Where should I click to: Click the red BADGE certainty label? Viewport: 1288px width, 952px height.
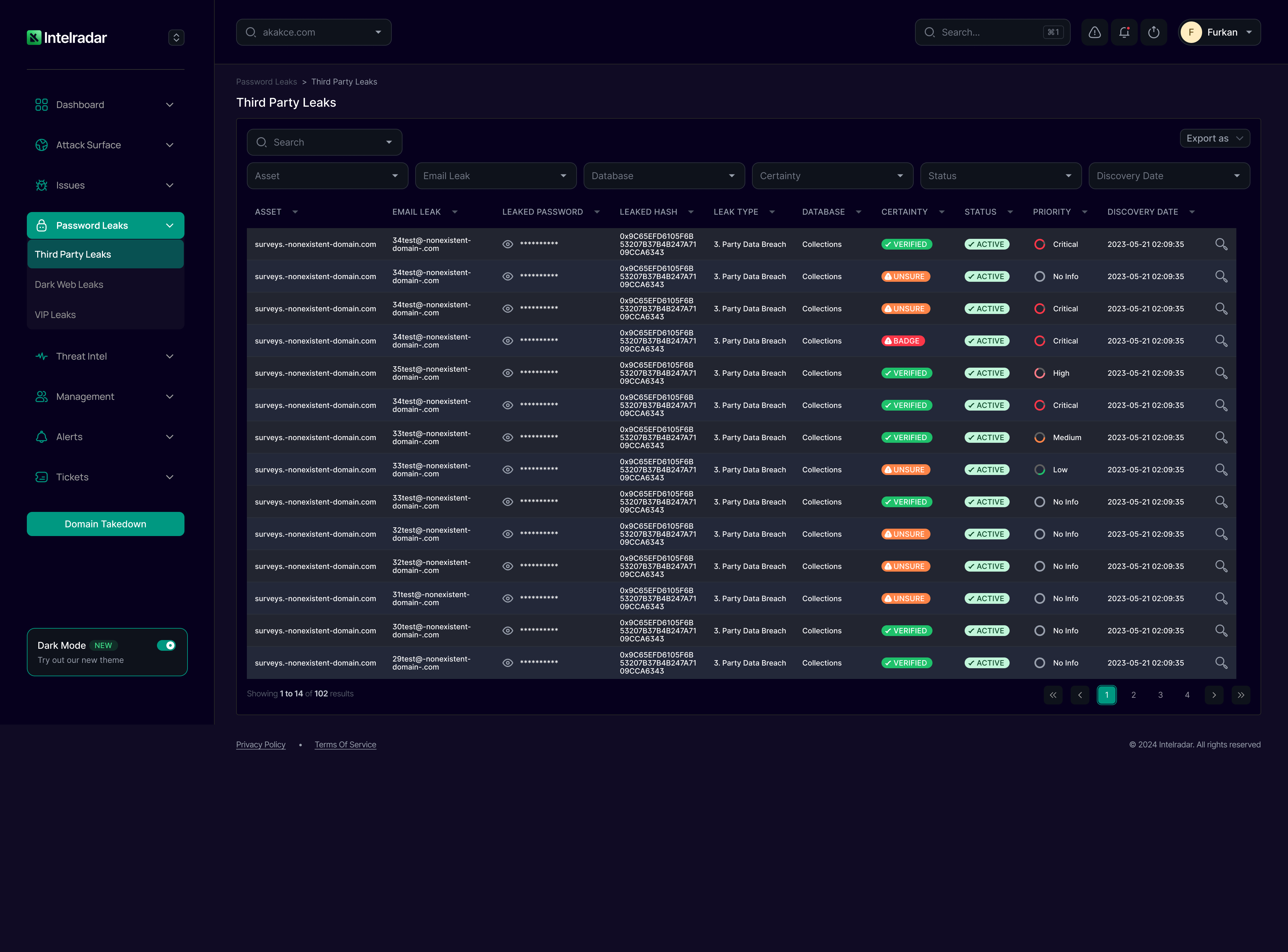click(903, 340)
